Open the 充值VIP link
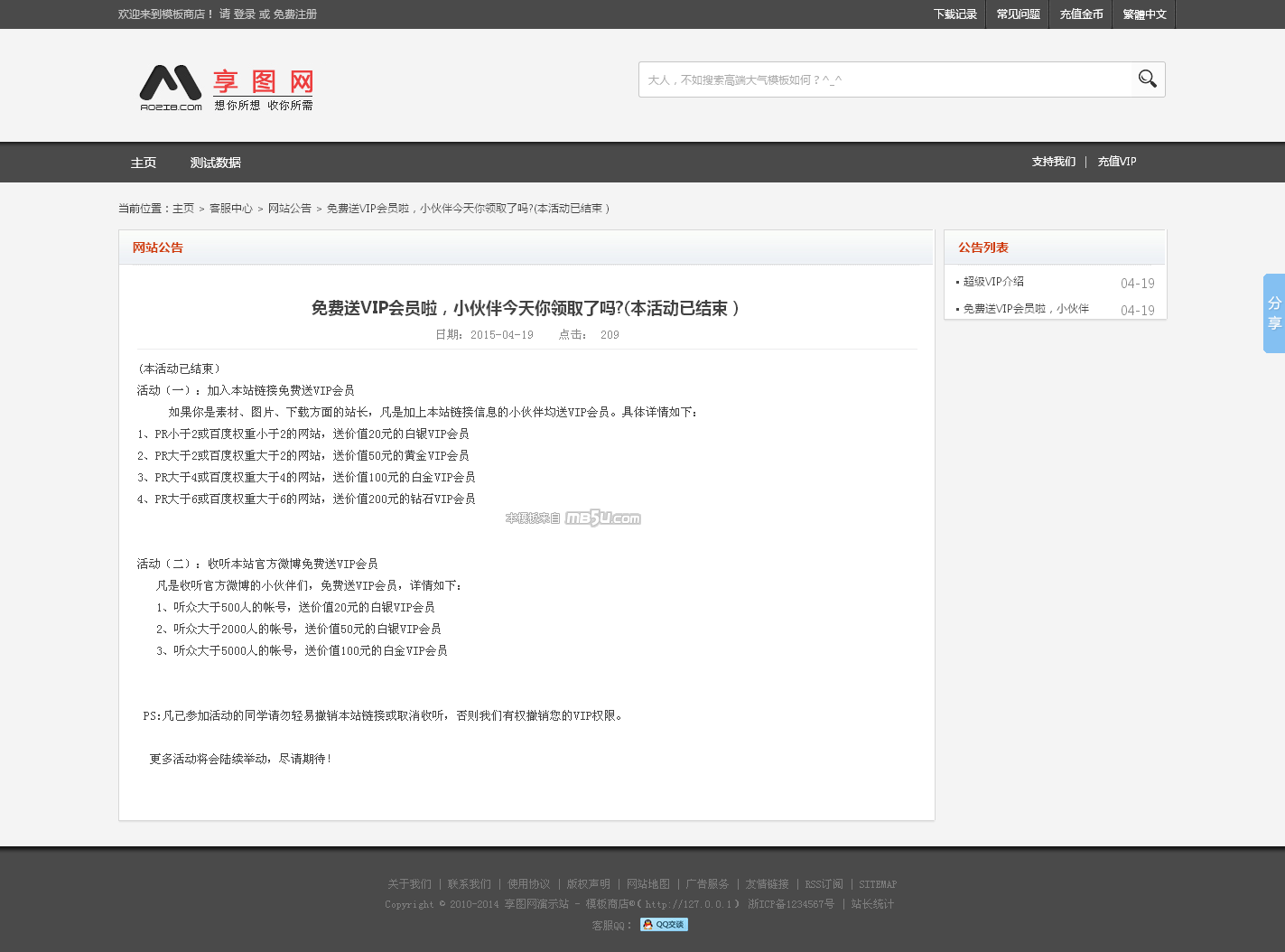The image size is (1285, 952). [1117, 162]
